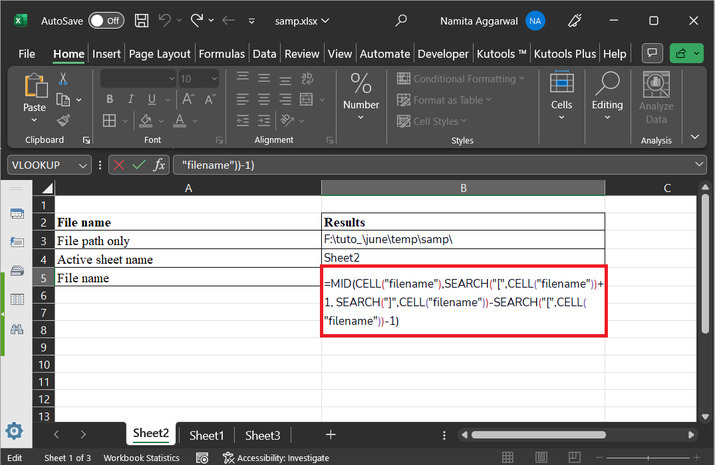Image resolution: width=715 pixels, height=465 pixels.
Task: Click the Format Painter brush icon
Action: click(x=64, y=119)
